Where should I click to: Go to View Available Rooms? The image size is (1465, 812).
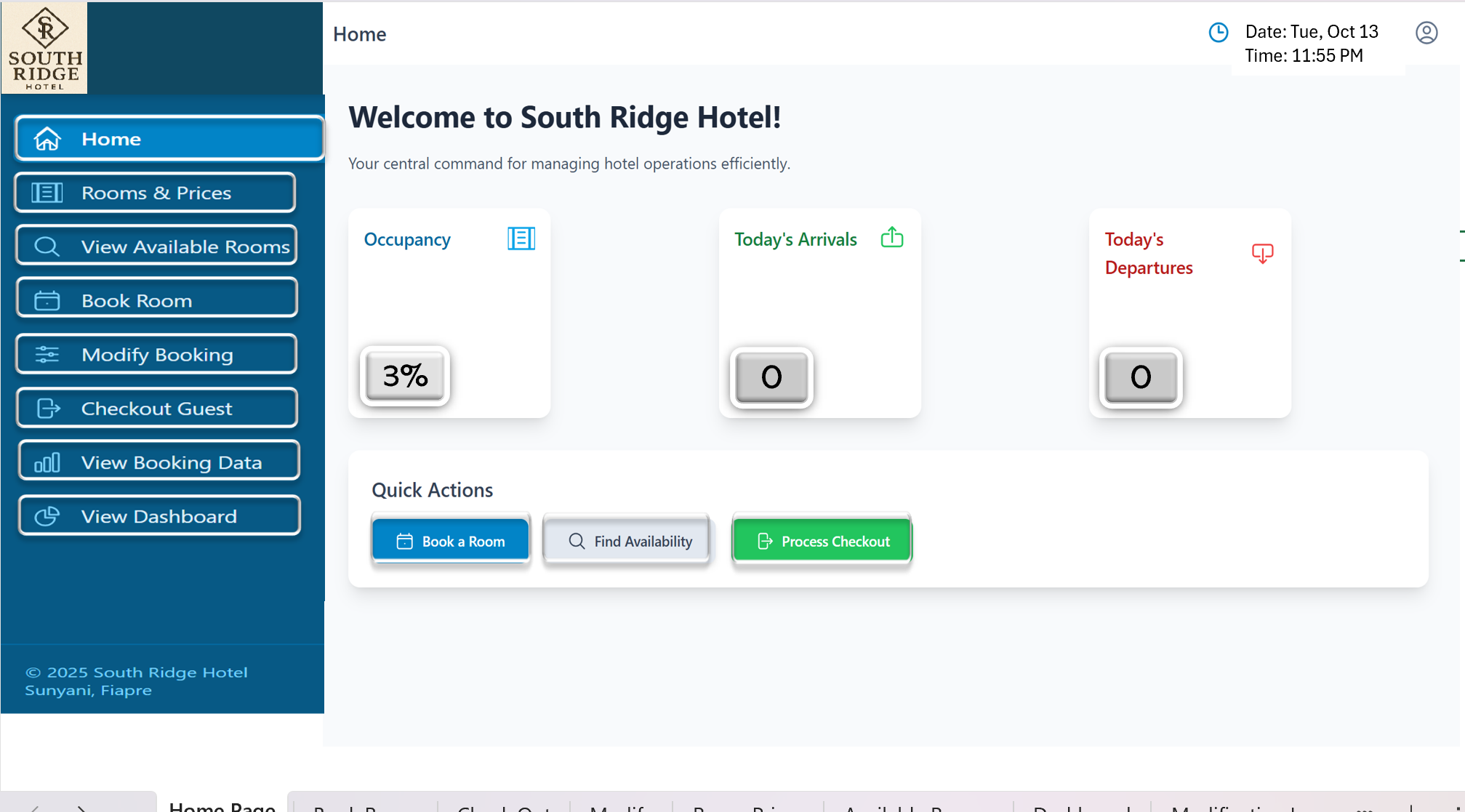156,246
